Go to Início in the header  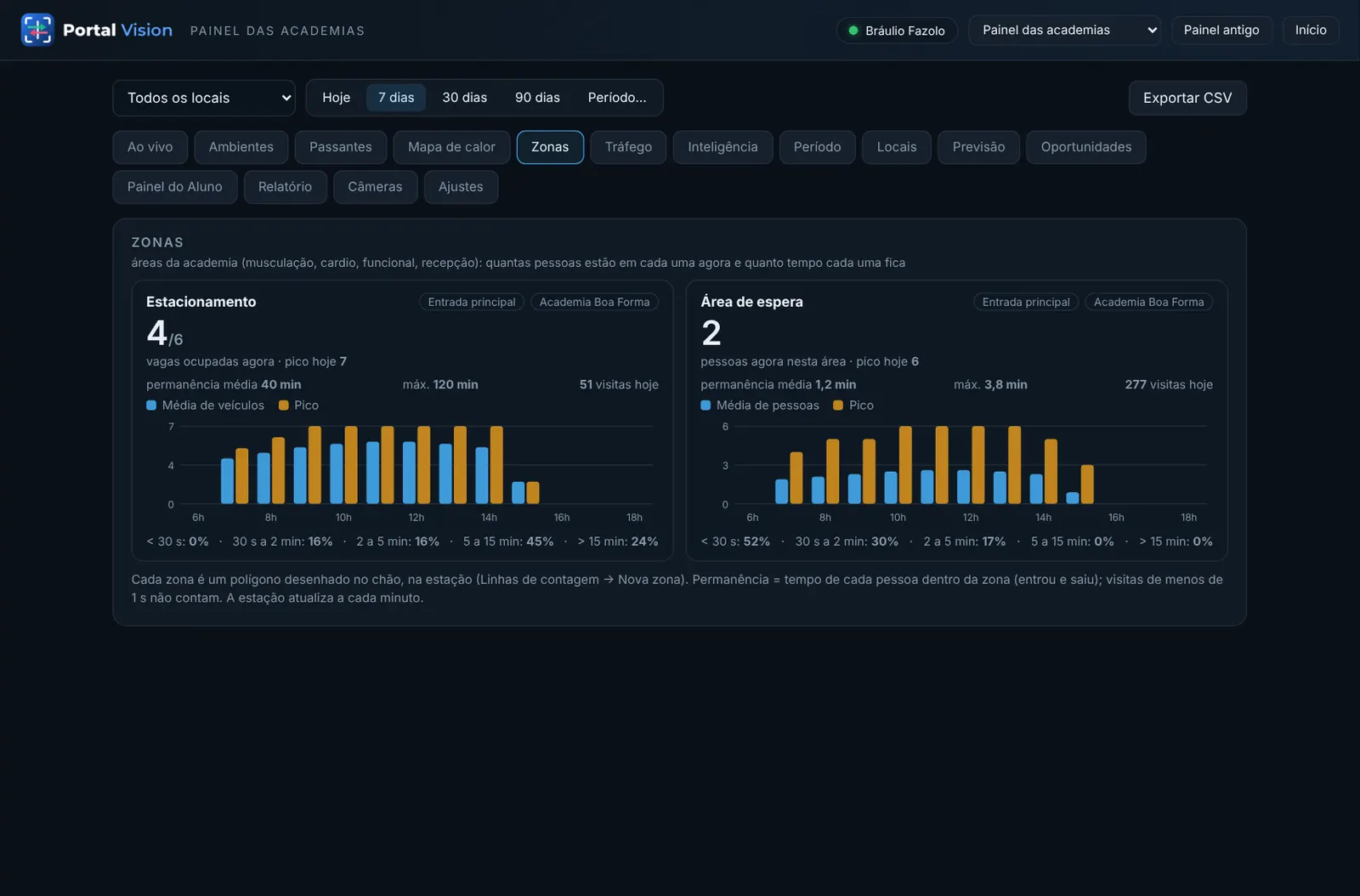point(1311,31)
